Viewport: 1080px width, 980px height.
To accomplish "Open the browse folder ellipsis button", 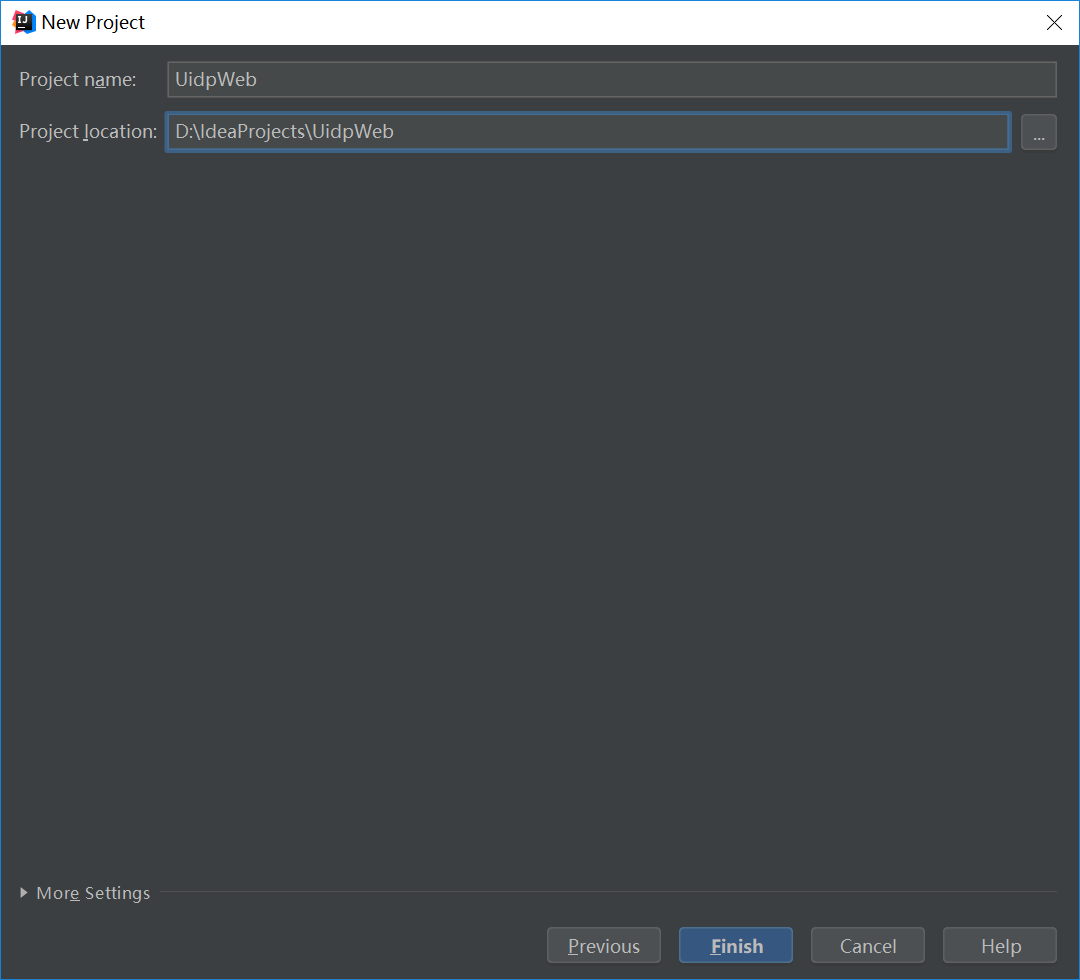I will click(x=1039, y=132).
